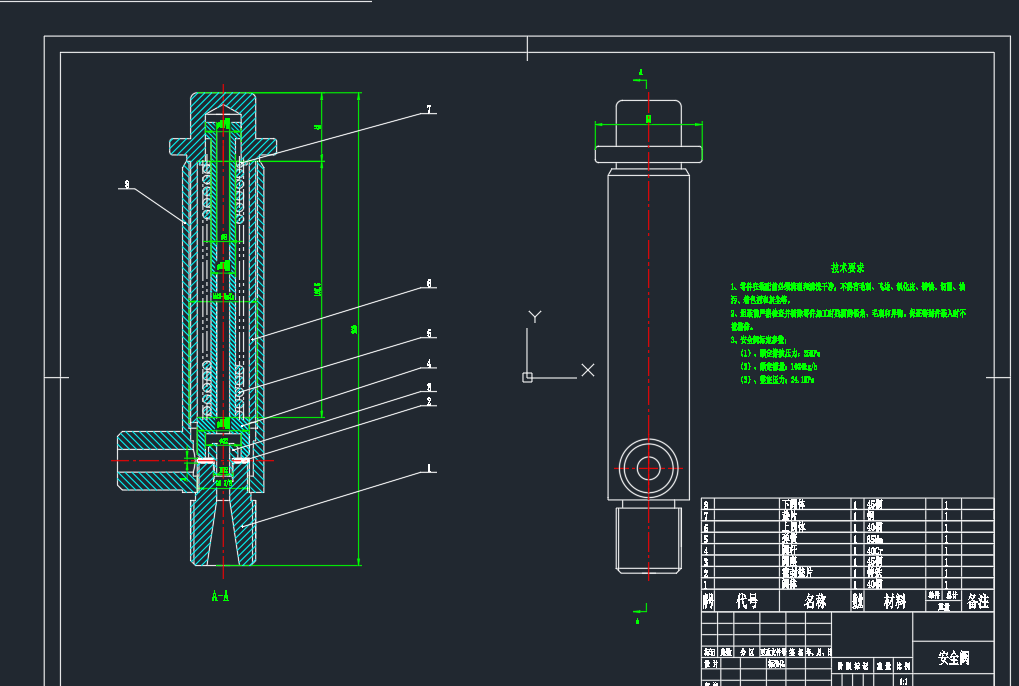Click the 名称 column header in parts table
1019x686 pixels.
815,601
